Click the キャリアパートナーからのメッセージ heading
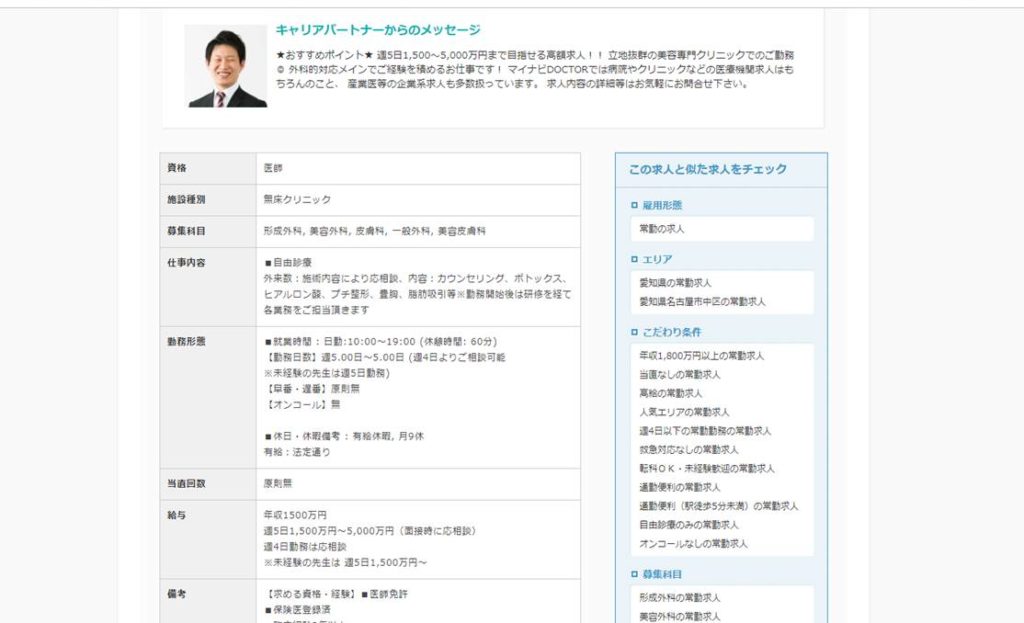Viewport: 1024px width, 623px height. tap(377, 30)
